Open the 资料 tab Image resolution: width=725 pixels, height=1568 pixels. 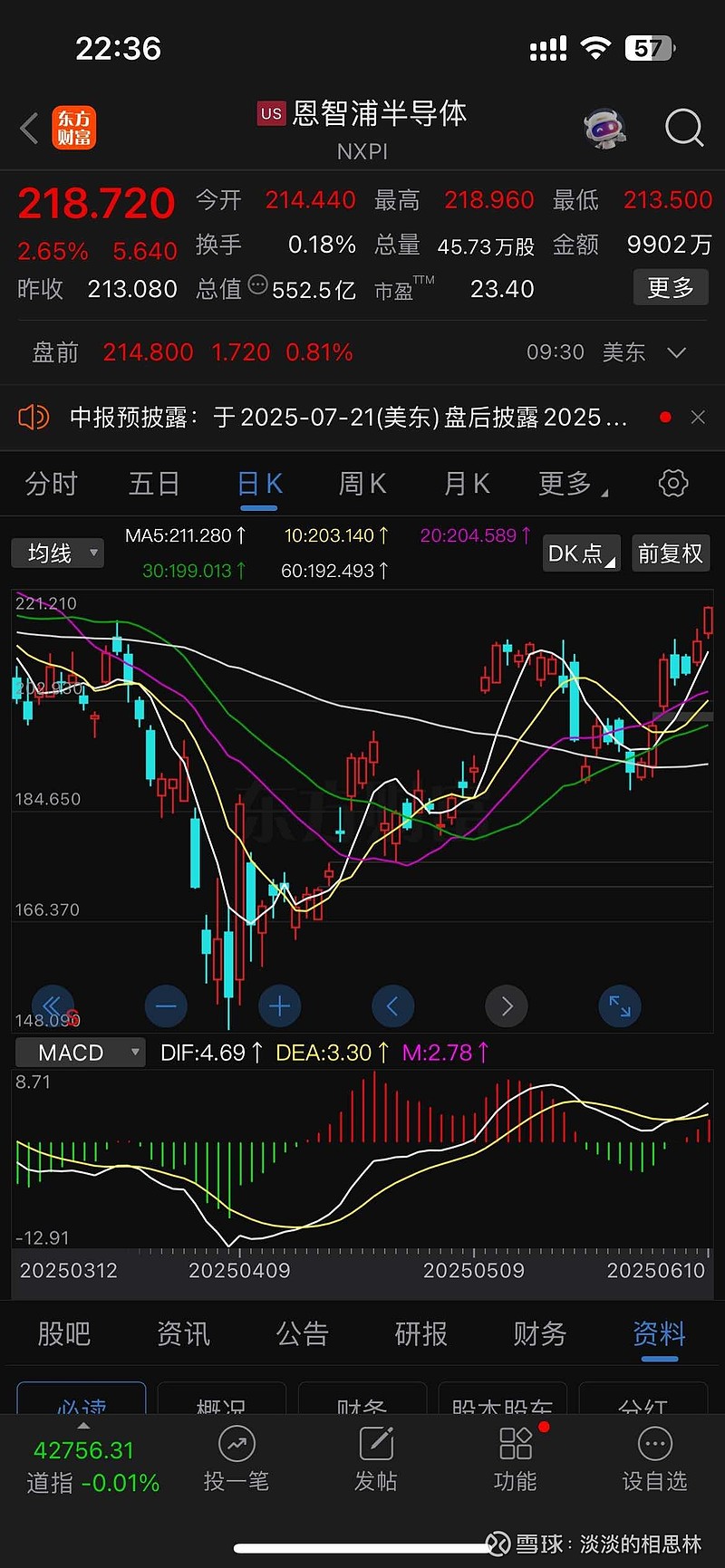coord(659,1333)
